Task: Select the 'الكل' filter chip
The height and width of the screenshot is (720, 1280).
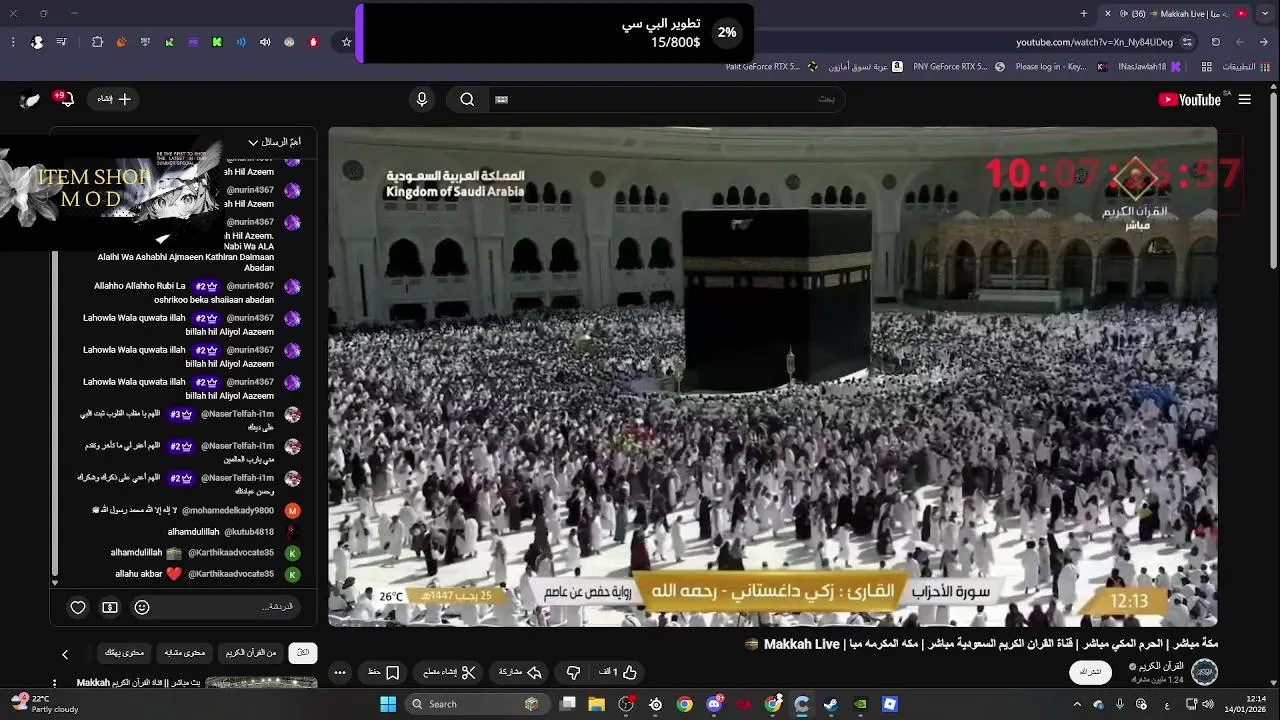Action: [x=303, y=653]
